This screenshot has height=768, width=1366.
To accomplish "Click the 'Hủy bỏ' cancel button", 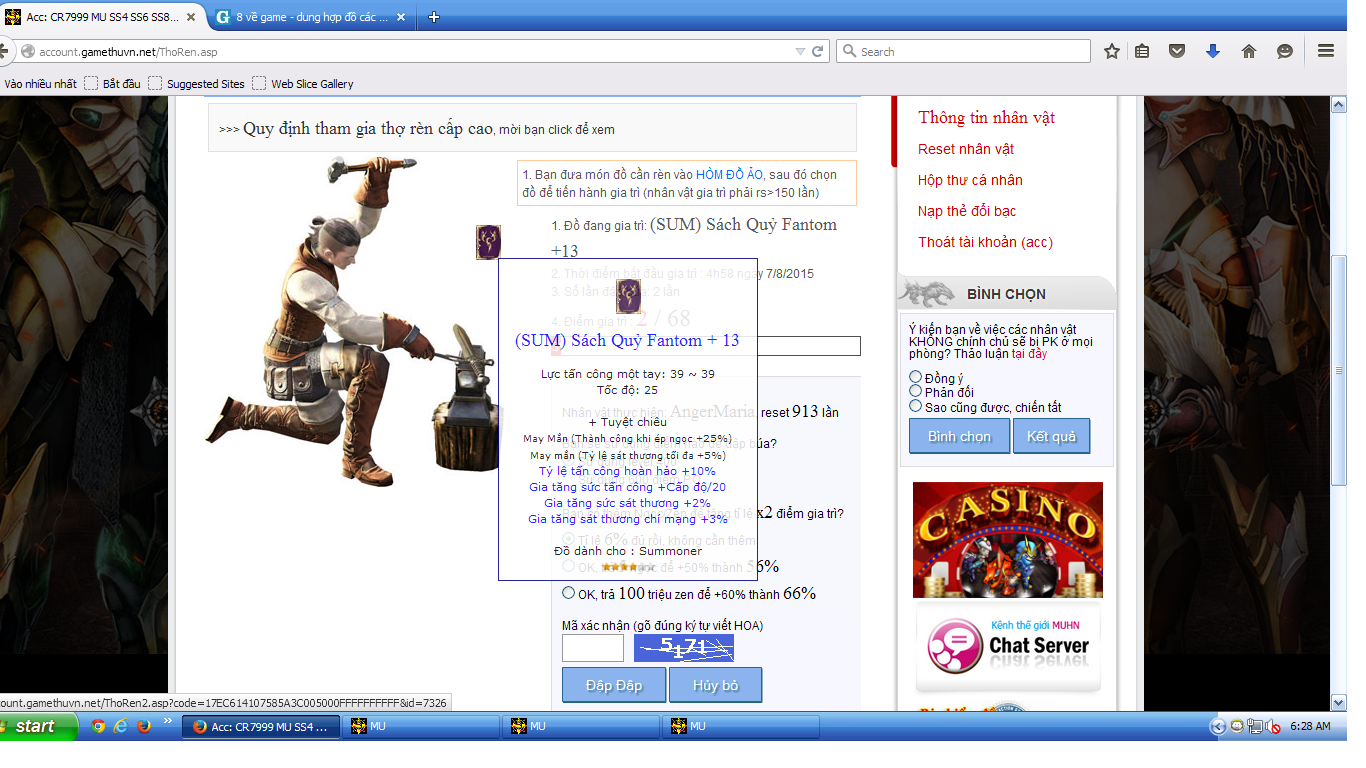I will (715, 685).
